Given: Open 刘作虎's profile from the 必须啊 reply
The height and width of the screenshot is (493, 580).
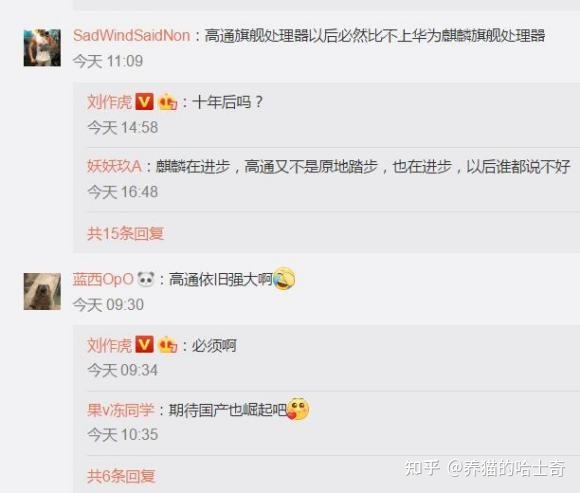Looking at the screenshot, I should coord(109,345).
